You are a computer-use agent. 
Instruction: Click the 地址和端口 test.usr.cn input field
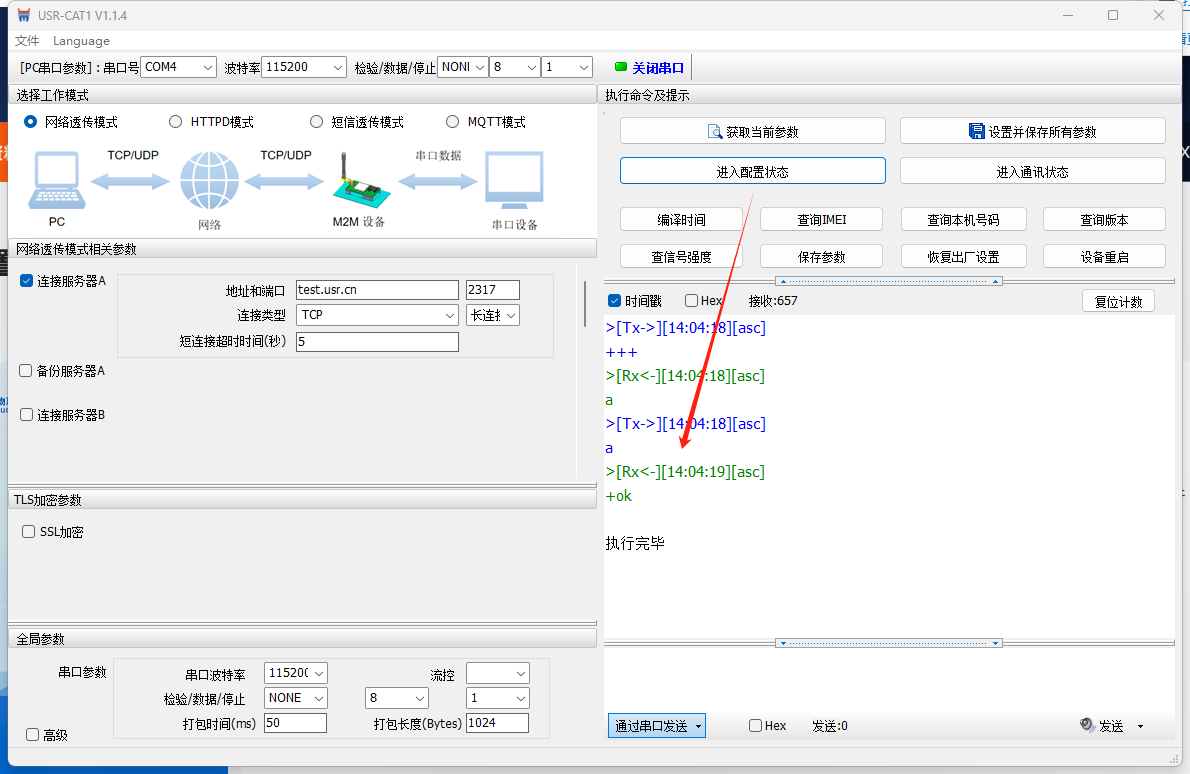tap(376, 290)
